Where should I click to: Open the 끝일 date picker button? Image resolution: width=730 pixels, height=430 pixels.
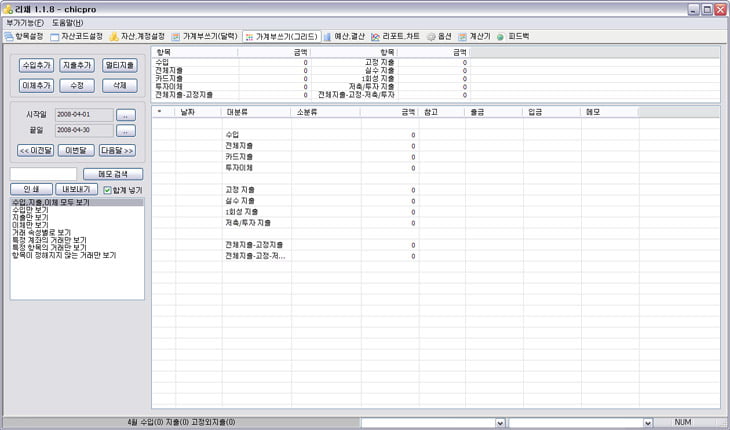pos(125,131)
